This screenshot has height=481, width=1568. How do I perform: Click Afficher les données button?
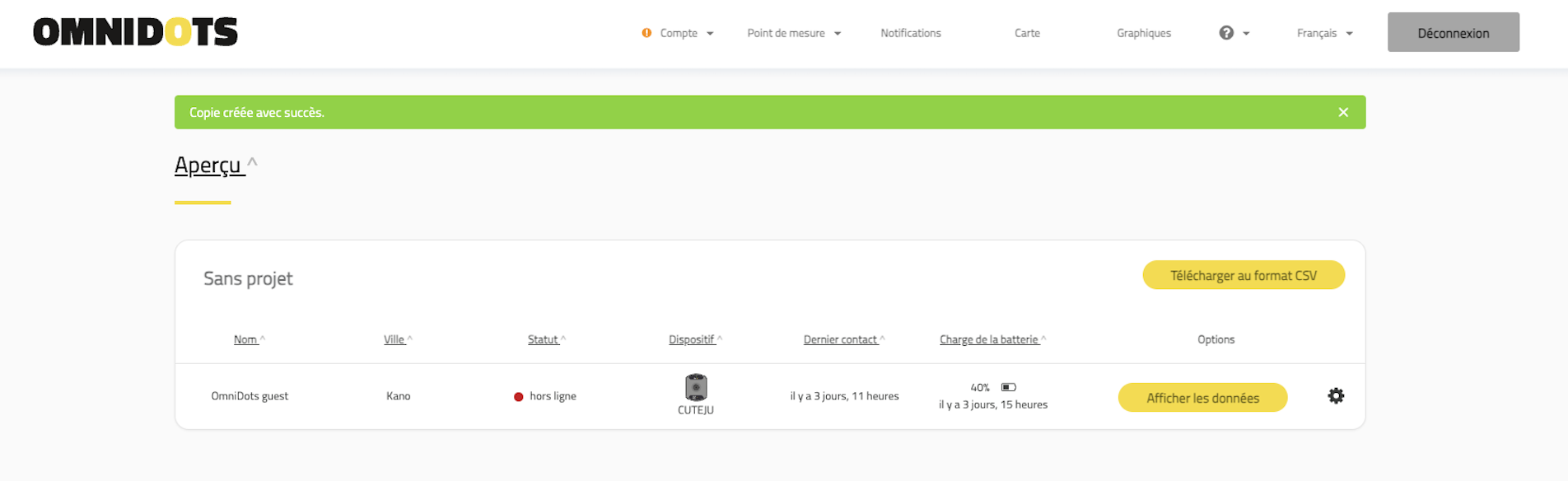[1202, 398]
